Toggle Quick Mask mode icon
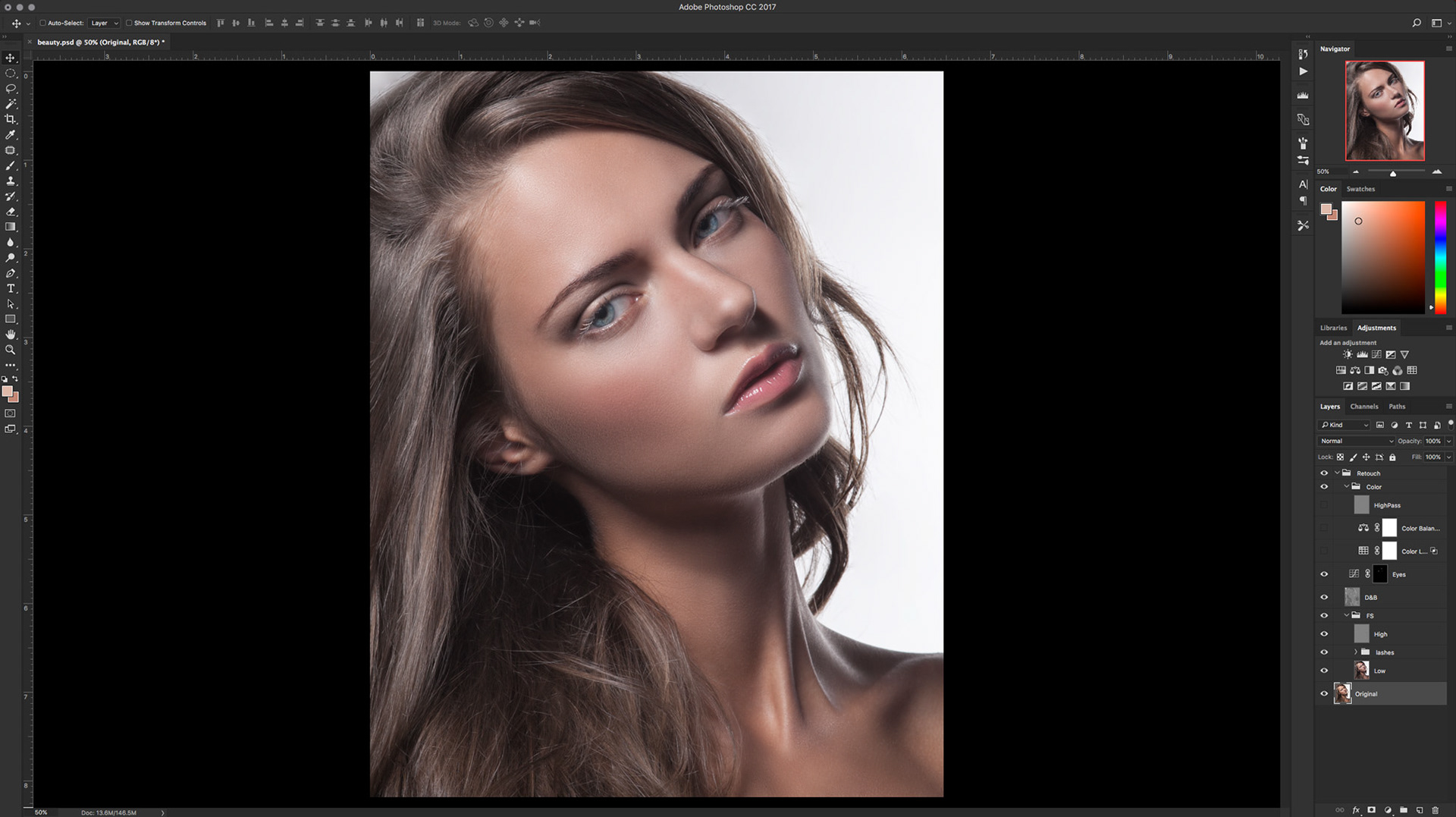 coord(11,413)
